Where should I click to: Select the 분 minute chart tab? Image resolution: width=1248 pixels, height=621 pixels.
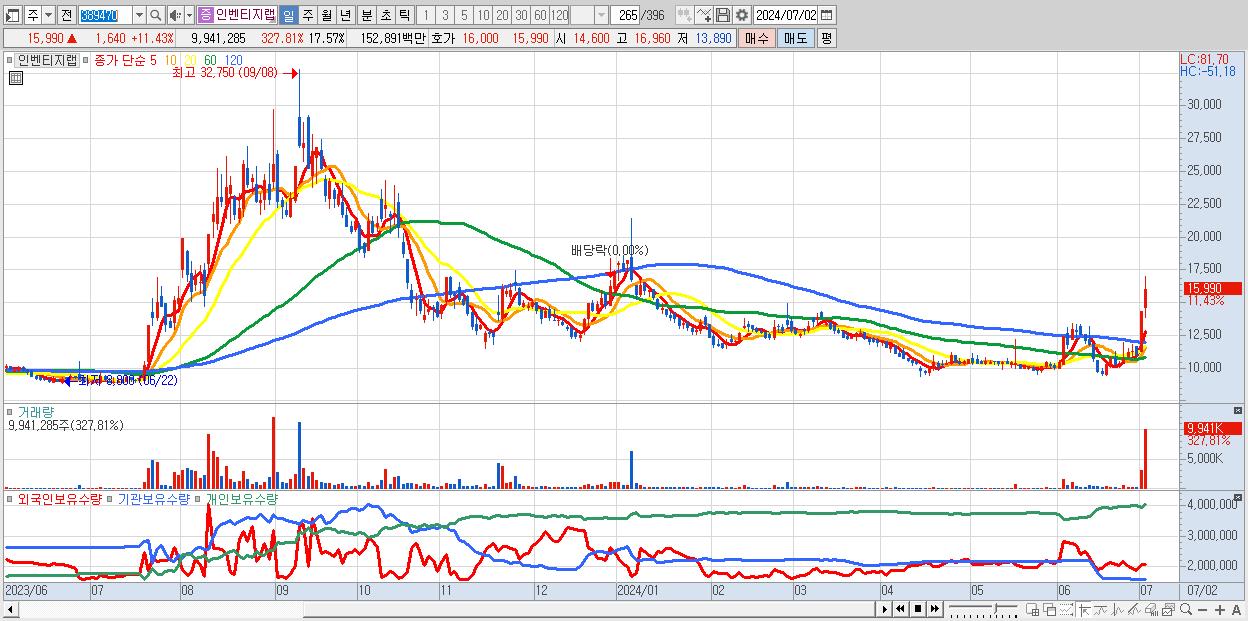click(366, 15)
